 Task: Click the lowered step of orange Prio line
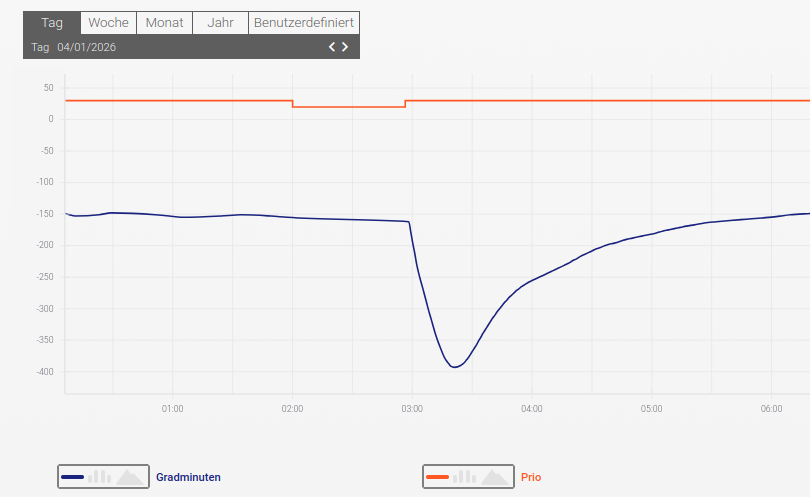[348, 107]
